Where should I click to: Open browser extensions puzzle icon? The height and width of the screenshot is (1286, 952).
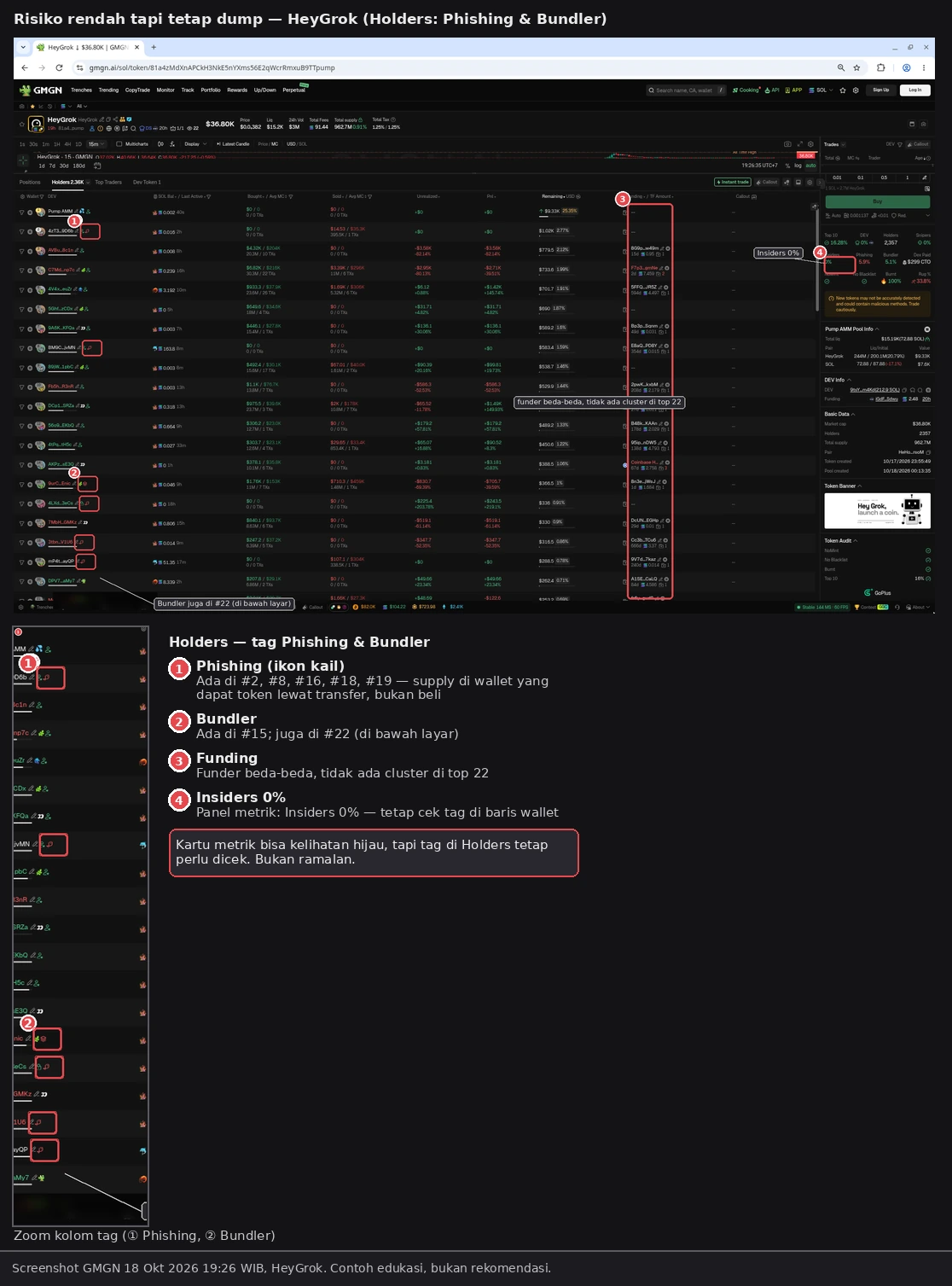[881, 67]
